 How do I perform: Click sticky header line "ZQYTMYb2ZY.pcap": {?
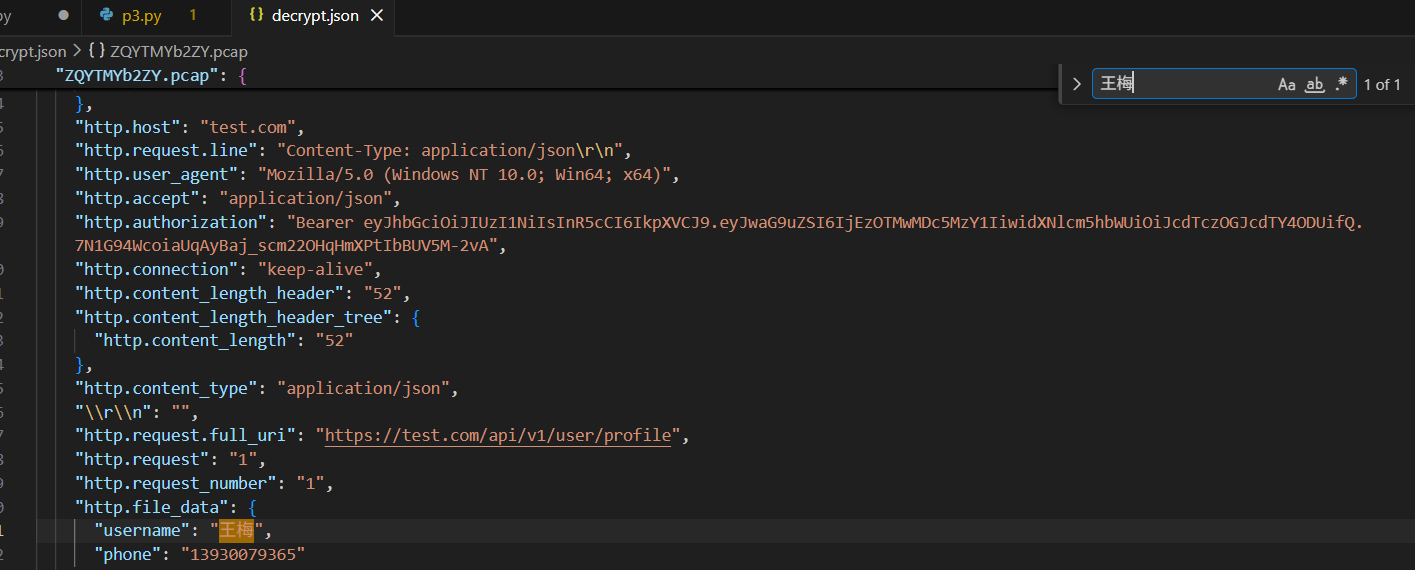pos(150,76)
